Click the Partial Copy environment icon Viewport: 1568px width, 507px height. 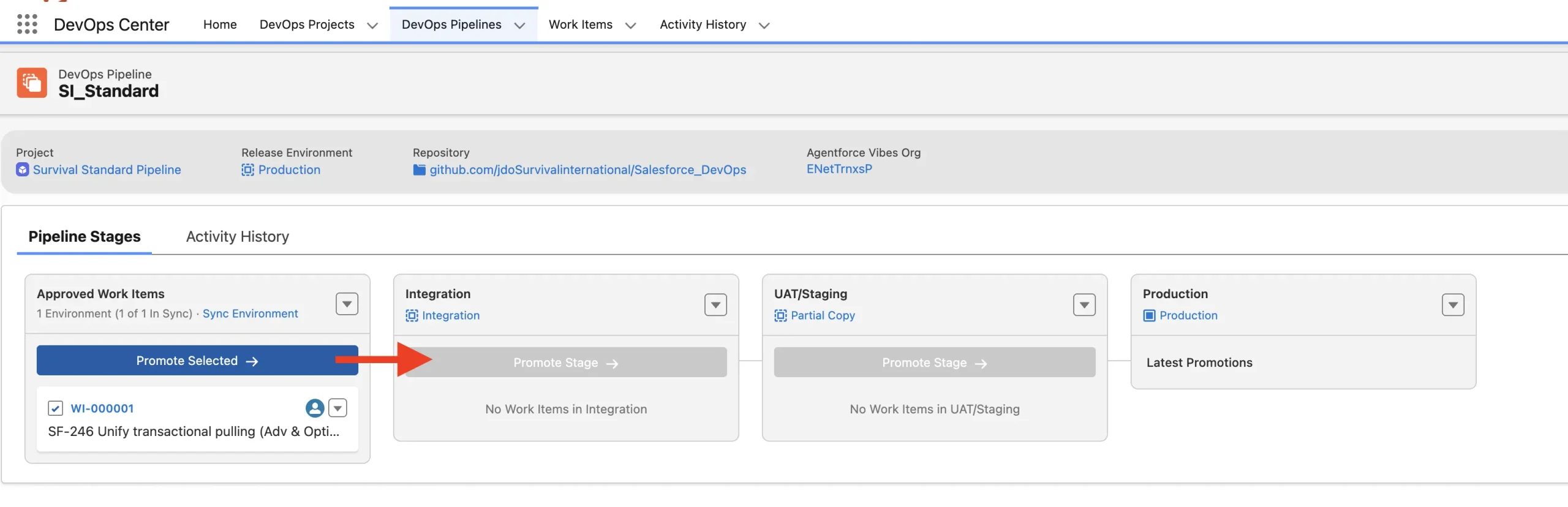(x=780, y=315)
